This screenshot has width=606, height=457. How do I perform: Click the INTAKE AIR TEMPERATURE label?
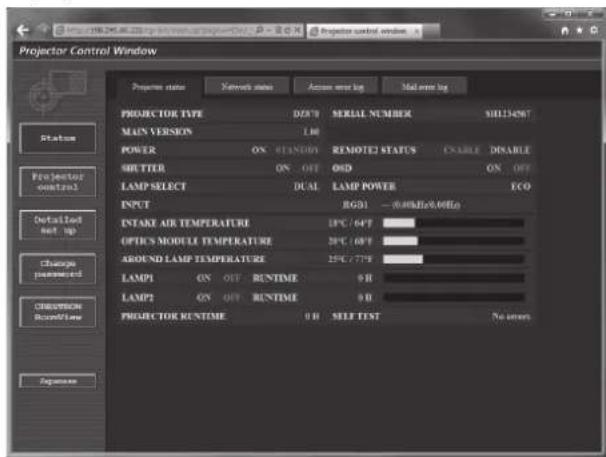[186, 223]
